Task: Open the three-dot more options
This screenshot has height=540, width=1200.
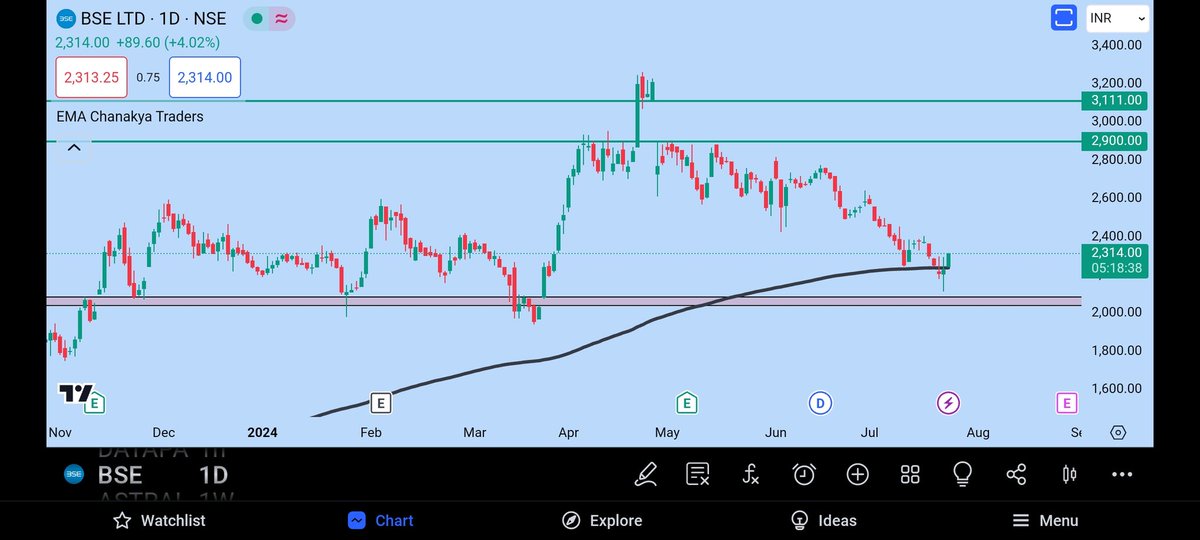Action: [x=1123, y=474]
